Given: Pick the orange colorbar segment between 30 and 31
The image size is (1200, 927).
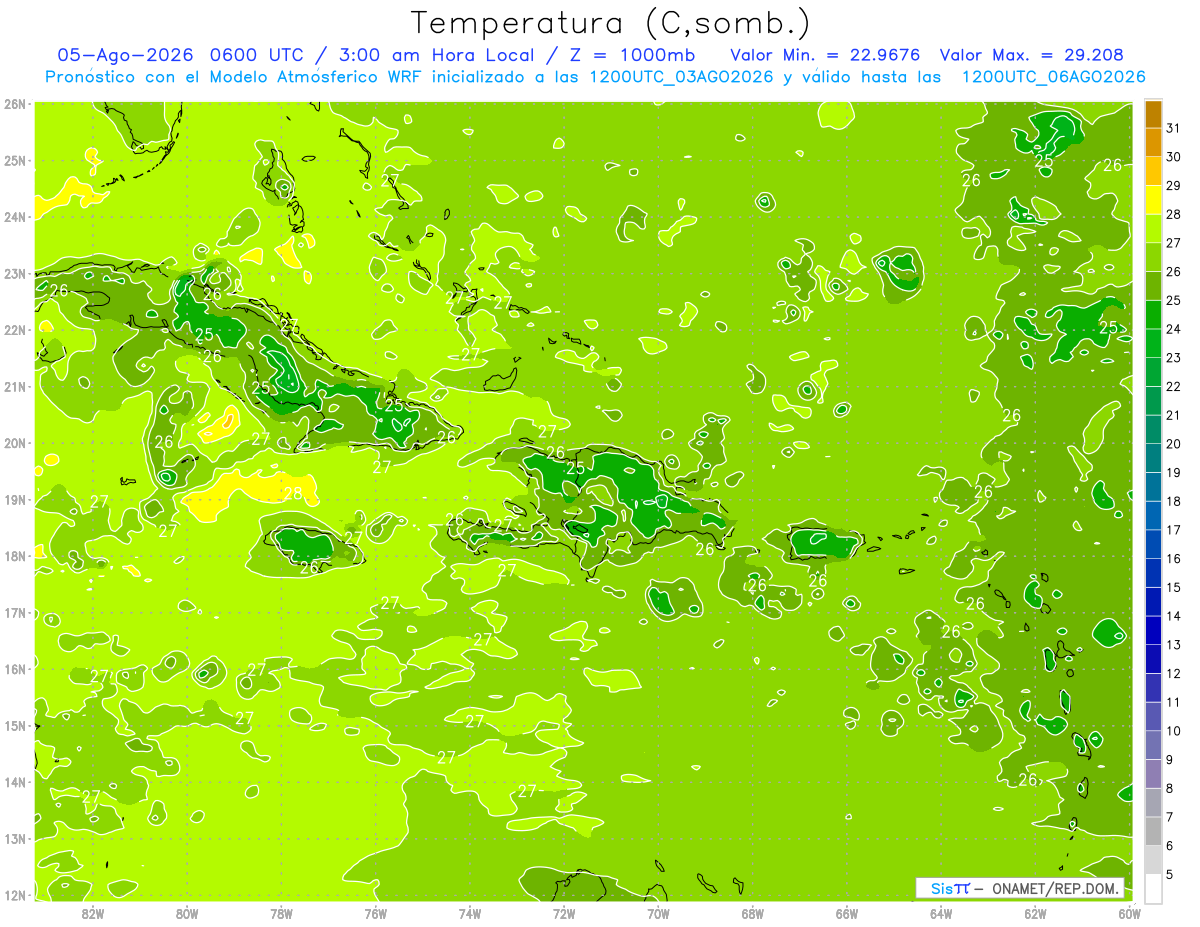Looking at the screenshot, I should click(x=1153, y=142).
